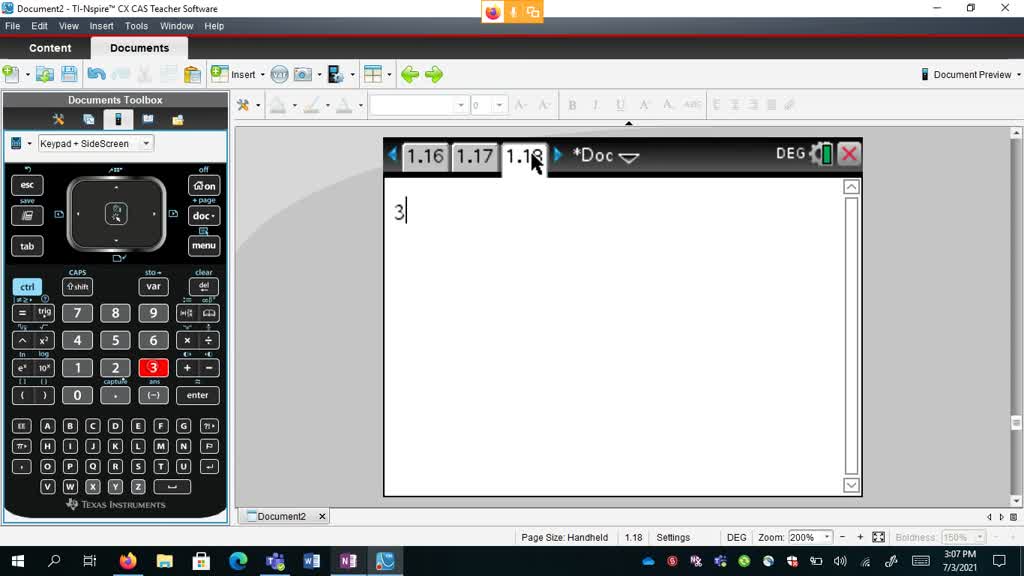Click the x² key on the keypad
Image resolution: width=1024 pixels, height=576 pixels.
coord(44,340)
